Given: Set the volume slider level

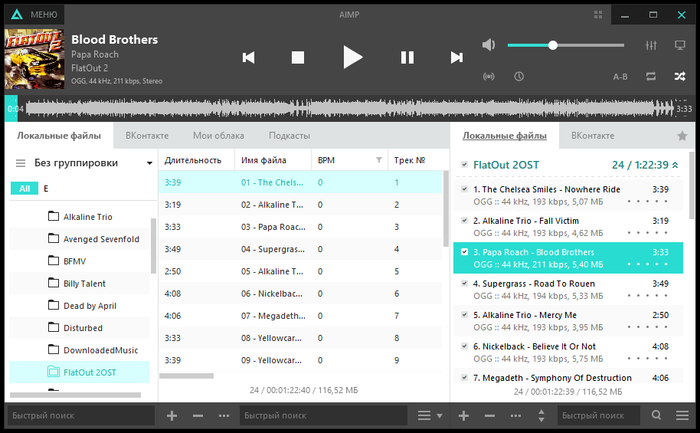Looking at the screenshot, I should (x=566, y=45).
